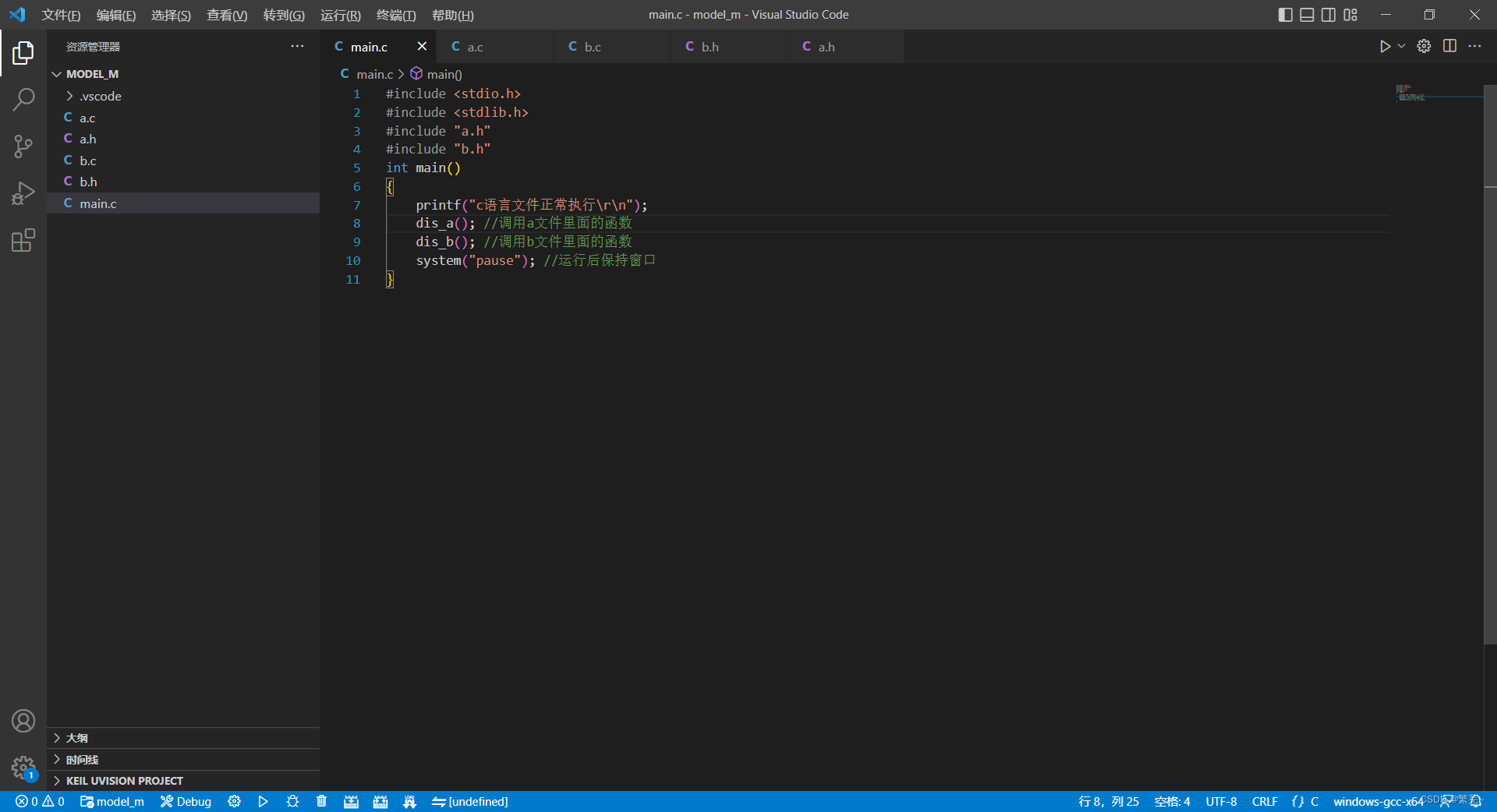
Task: Open the Accounts icon above settings
Action: point(23,721)
